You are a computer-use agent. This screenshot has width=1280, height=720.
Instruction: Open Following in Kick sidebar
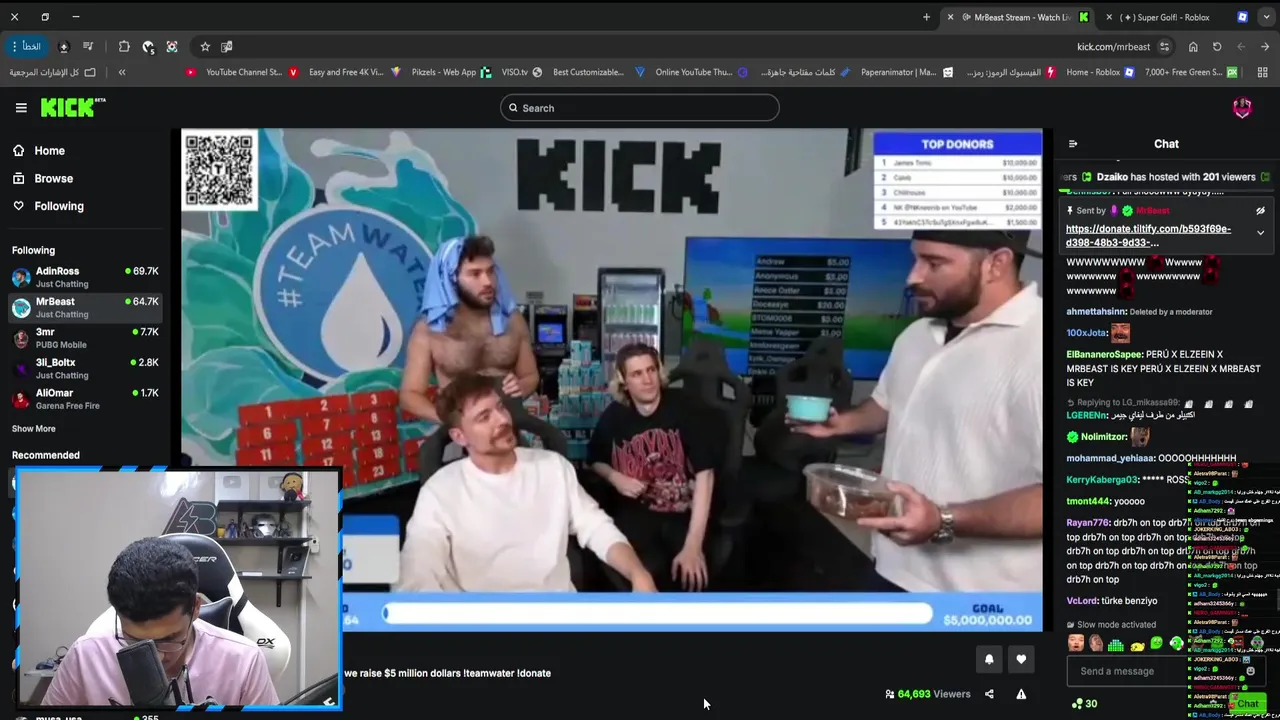pyautogui.click(x=48, y=206)
